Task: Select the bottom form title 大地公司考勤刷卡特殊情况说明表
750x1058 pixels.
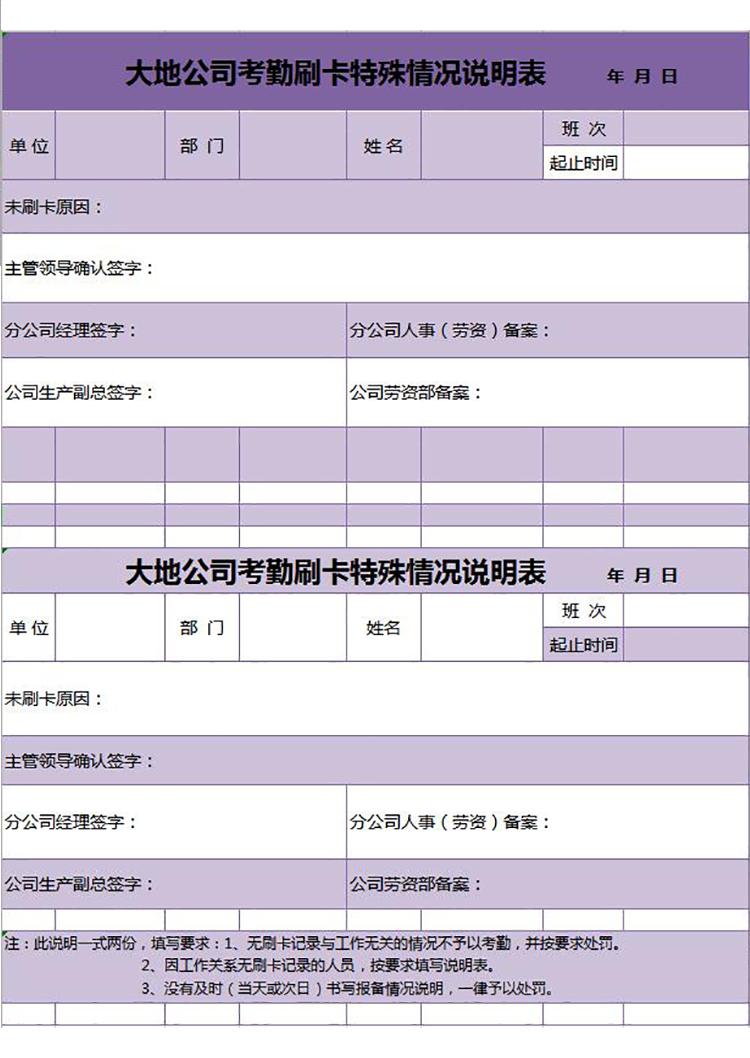Action: (335, 573)
